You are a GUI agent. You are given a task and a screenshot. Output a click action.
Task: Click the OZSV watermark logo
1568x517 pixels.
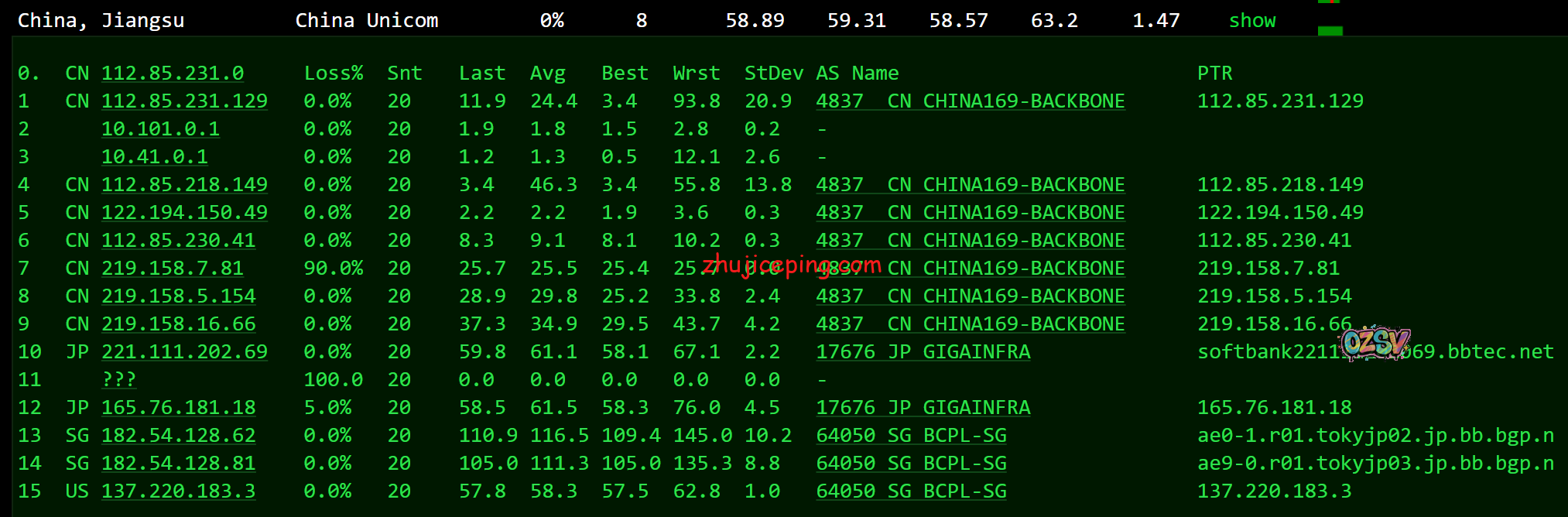[x=1375, y=343]
